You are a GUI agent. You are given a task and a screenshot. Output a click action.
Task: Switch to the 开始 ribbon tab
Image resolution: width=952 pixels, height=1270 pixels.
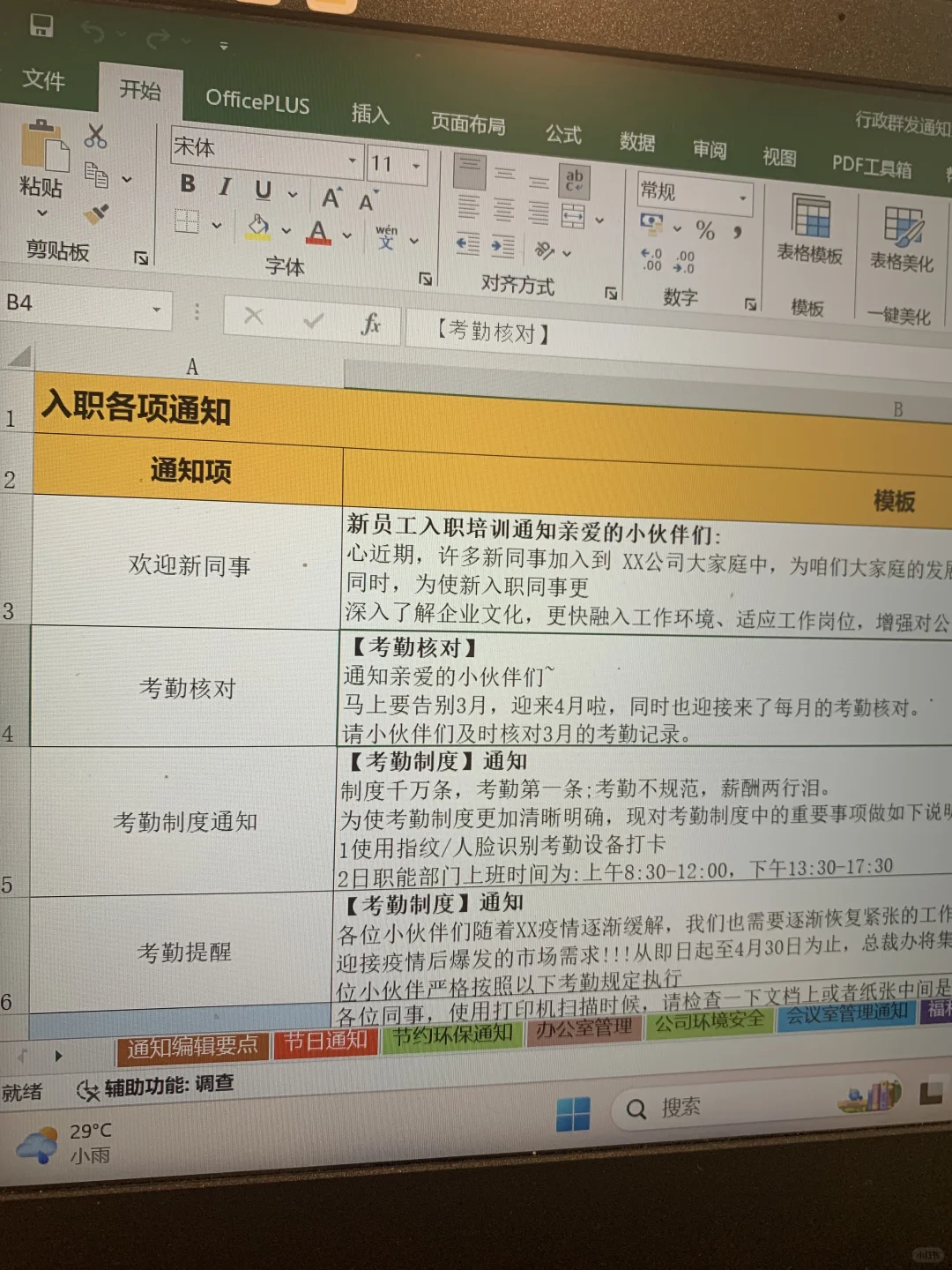[140, 89]
